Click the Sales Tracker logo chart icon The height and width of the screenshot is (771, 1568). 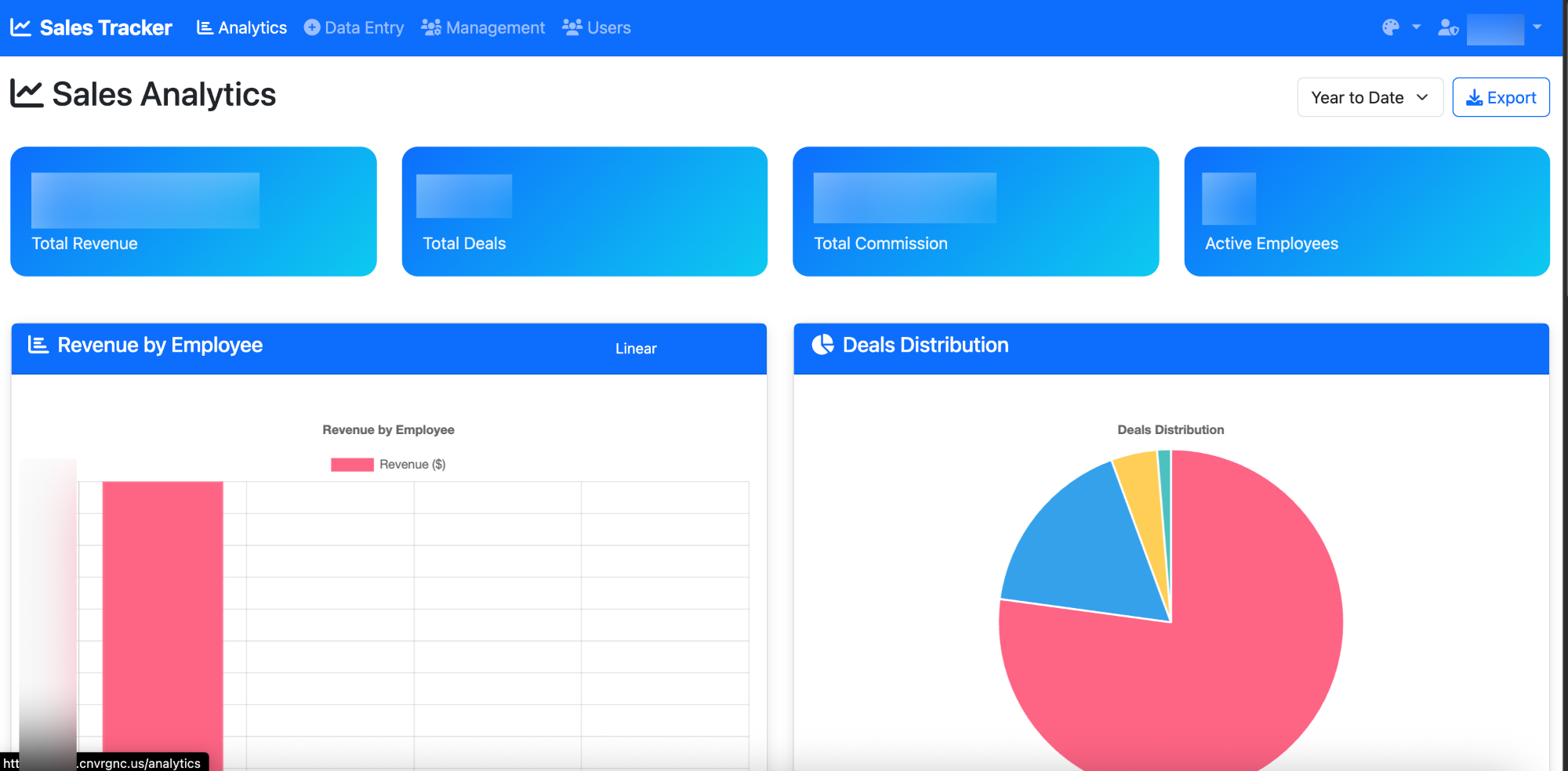[20, 27]
